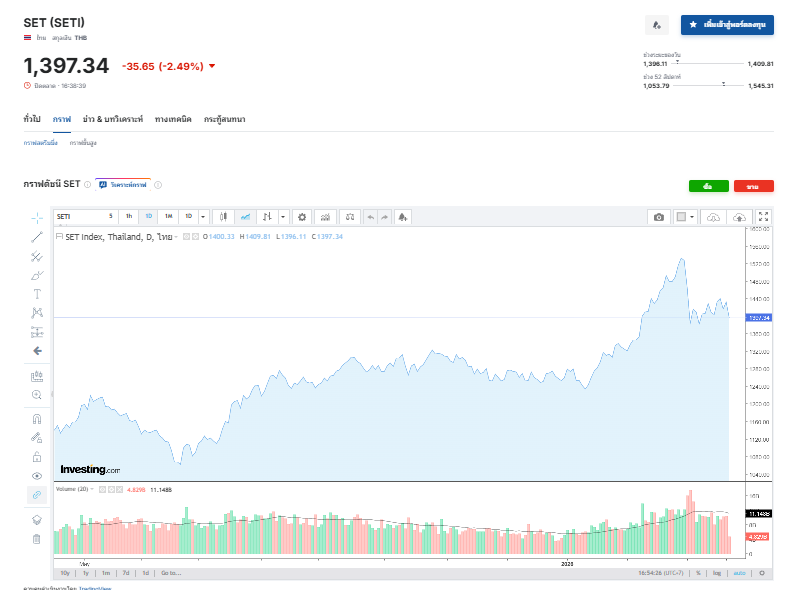The width and height of the screenshot is (785, 590).
Task: Click save chart layout cloud-upload icon
Action: click(739, 217)
